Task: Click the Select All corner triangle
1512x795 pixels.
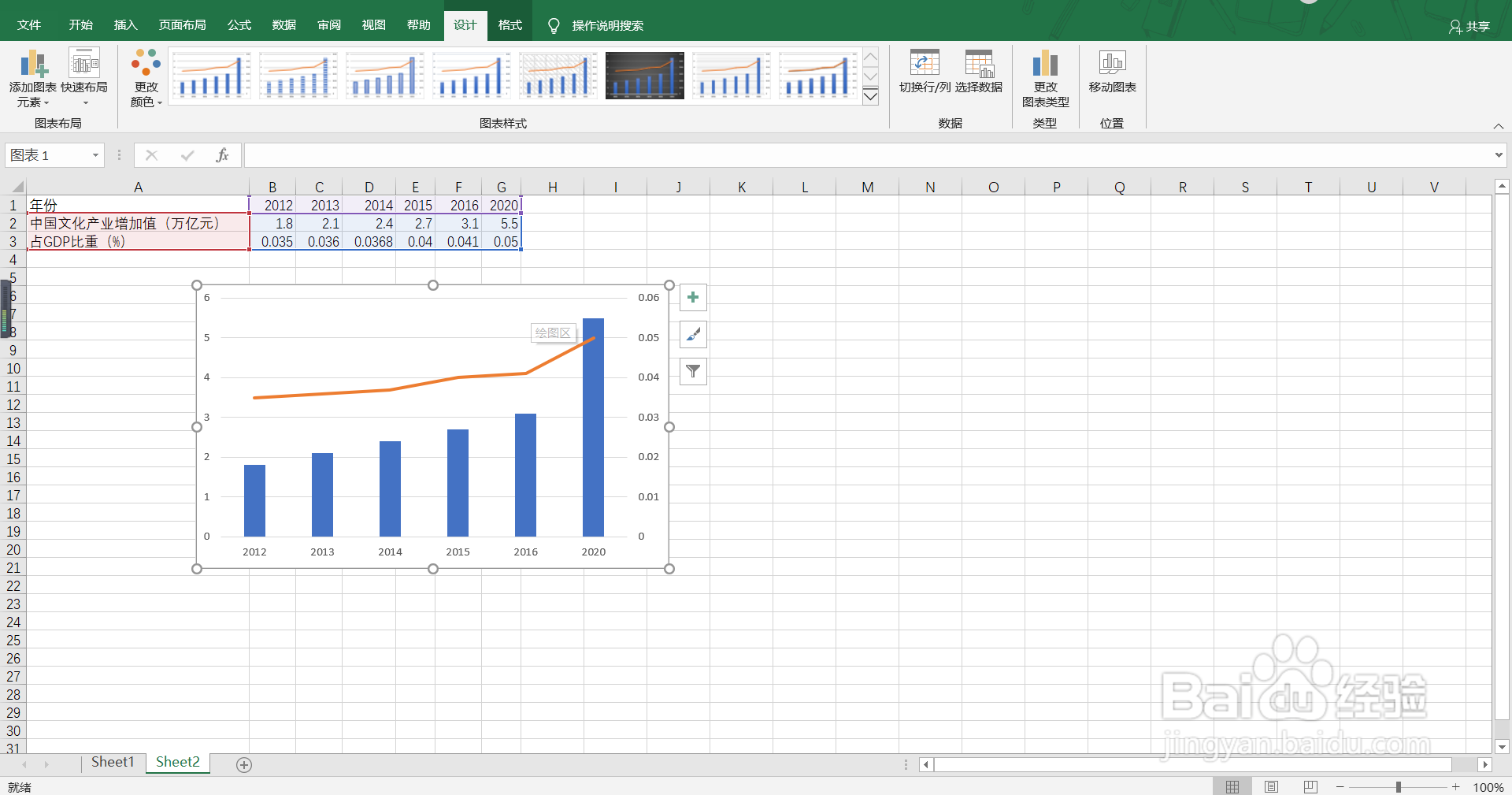Action: pos(16,188)
